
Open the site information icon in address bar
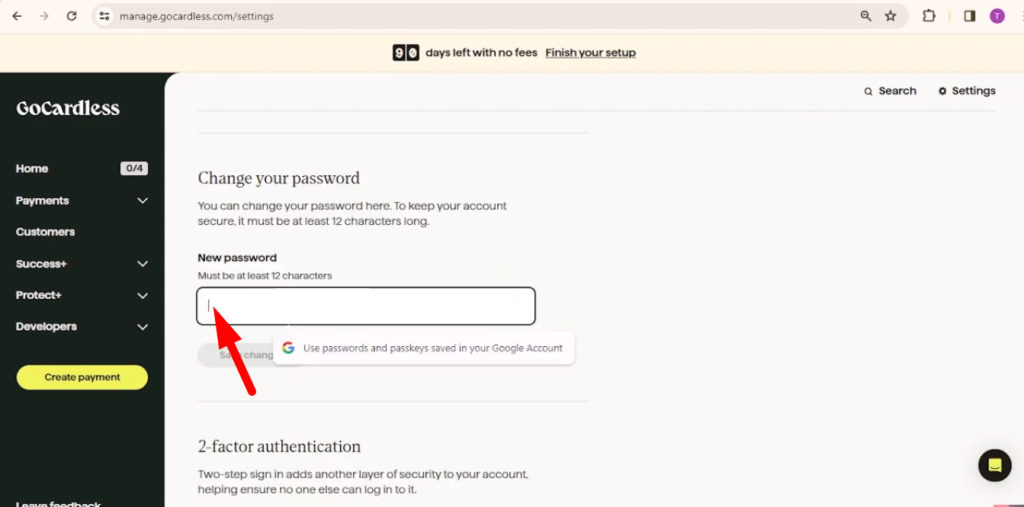pyautogui.click(x=104, y=16)
